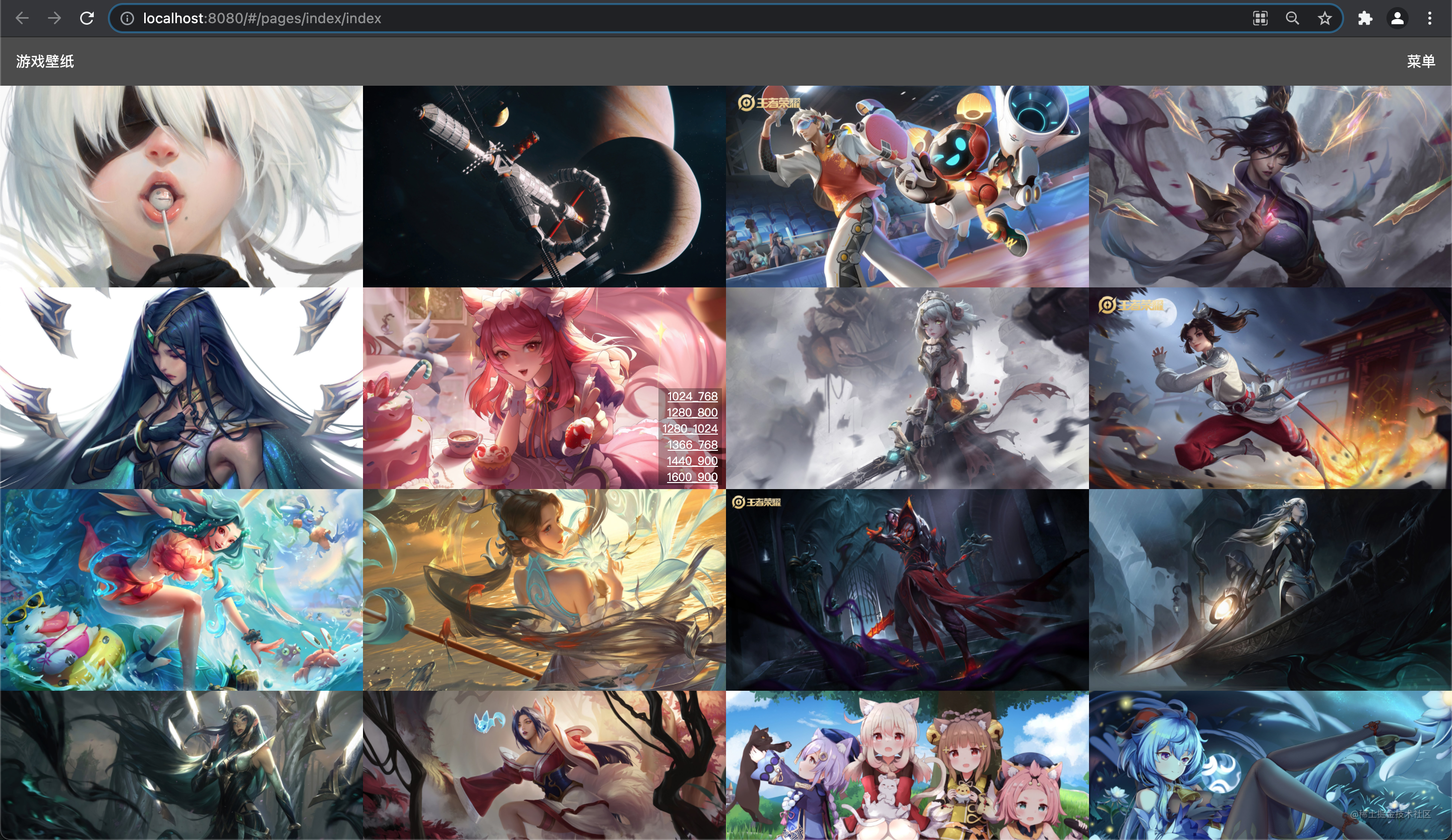This screenshot has height=840, width=1452.
Task: Open the browser profile avatar
Action: tap(1397, 19)
